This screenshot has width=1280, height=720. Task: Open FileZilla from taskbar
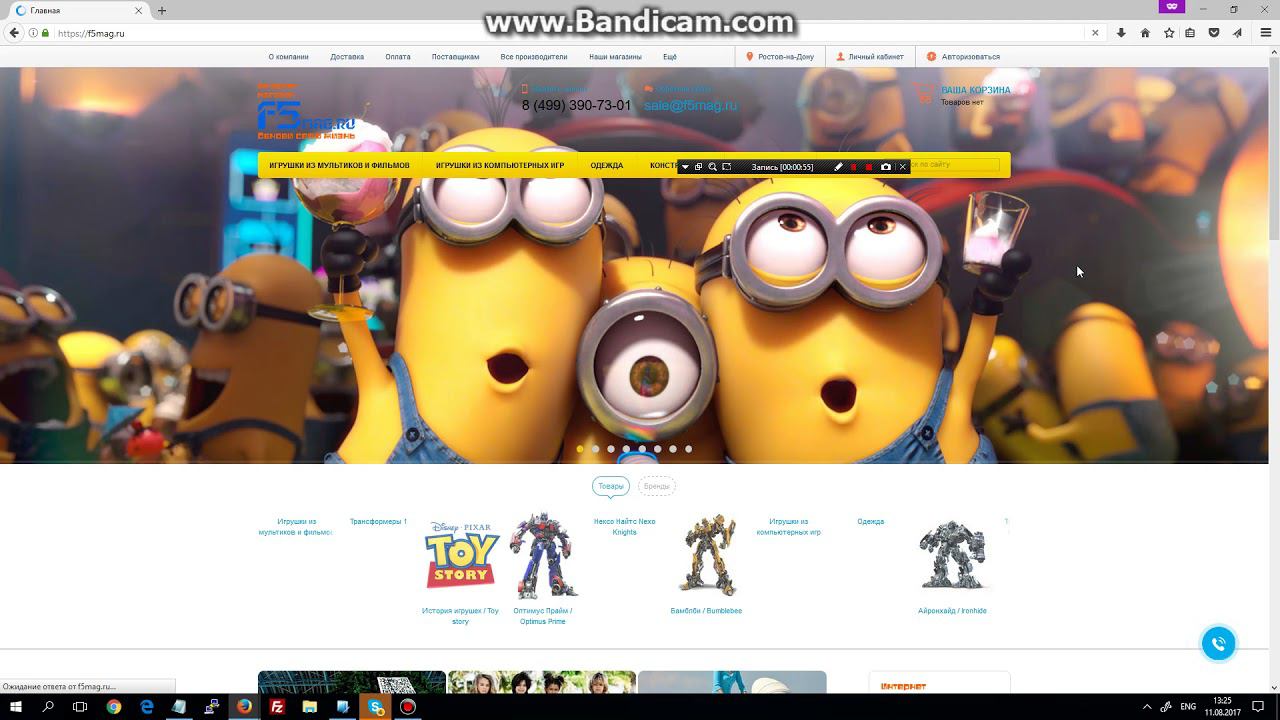point(277,707)
